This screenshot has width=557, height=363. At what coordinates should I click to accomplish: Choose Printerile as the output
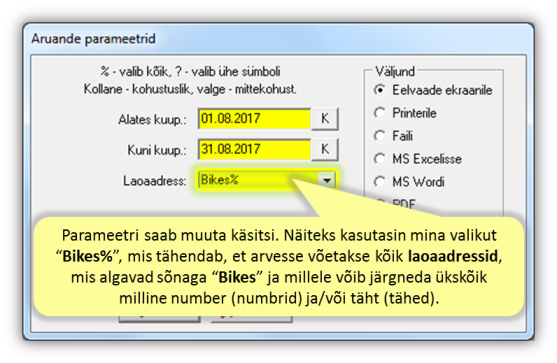(x=405, y=113)
